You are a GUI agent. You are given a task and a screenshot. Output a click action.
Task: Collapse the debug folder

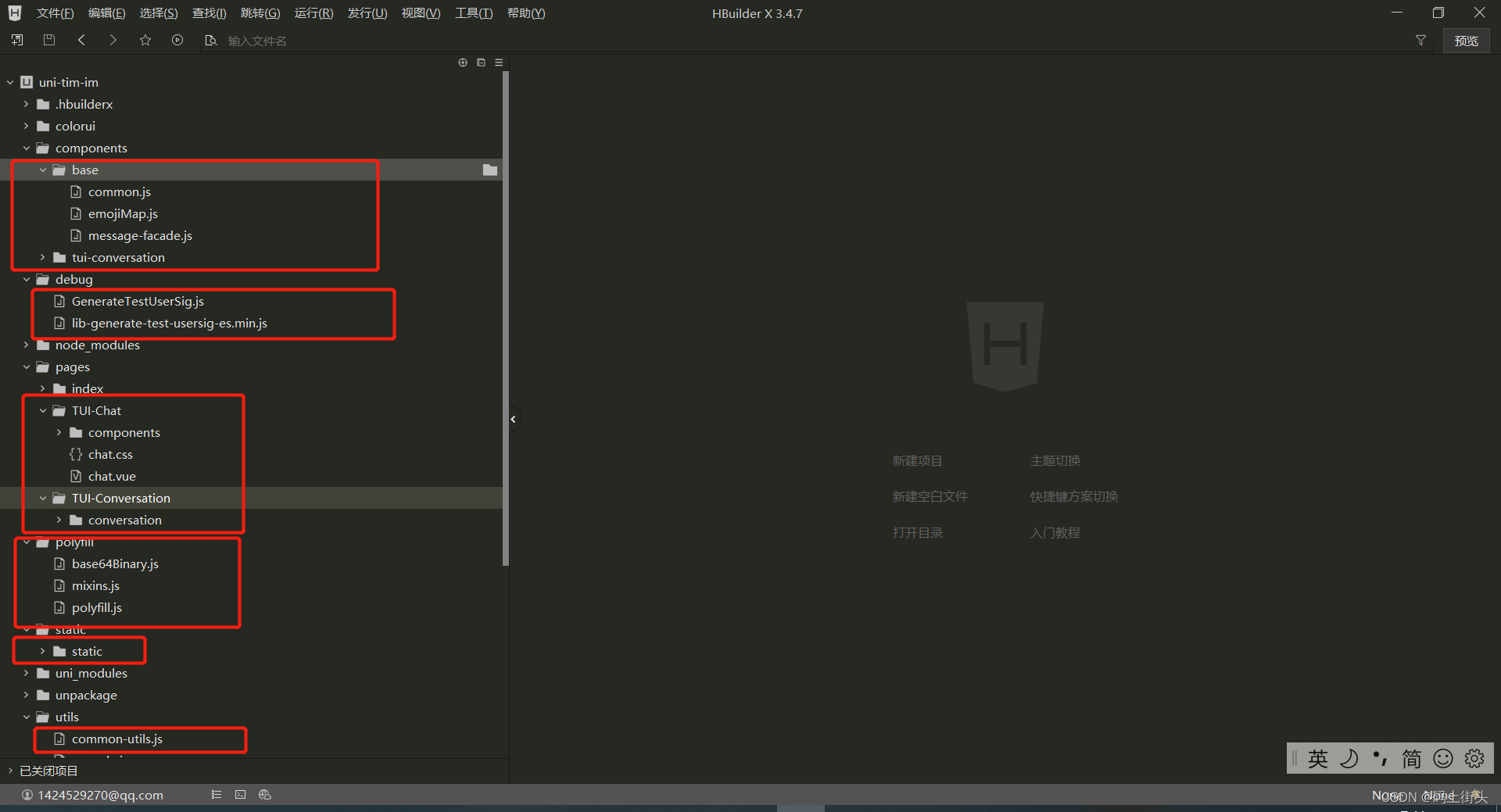27,279
